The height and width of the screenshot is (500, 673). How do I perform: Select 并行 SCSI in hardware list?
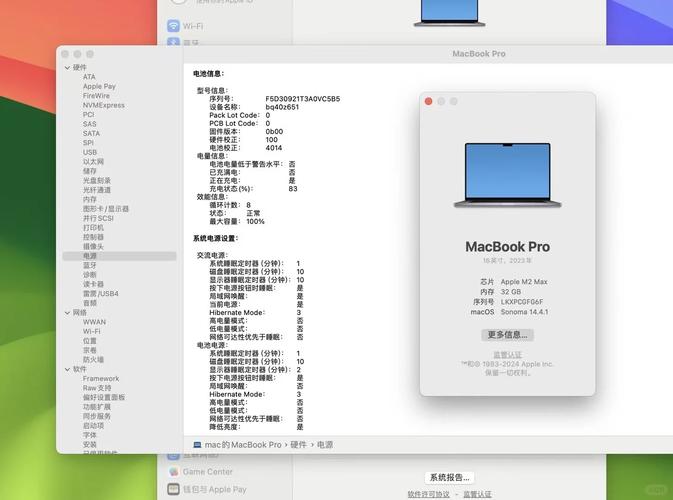point(98,218)
